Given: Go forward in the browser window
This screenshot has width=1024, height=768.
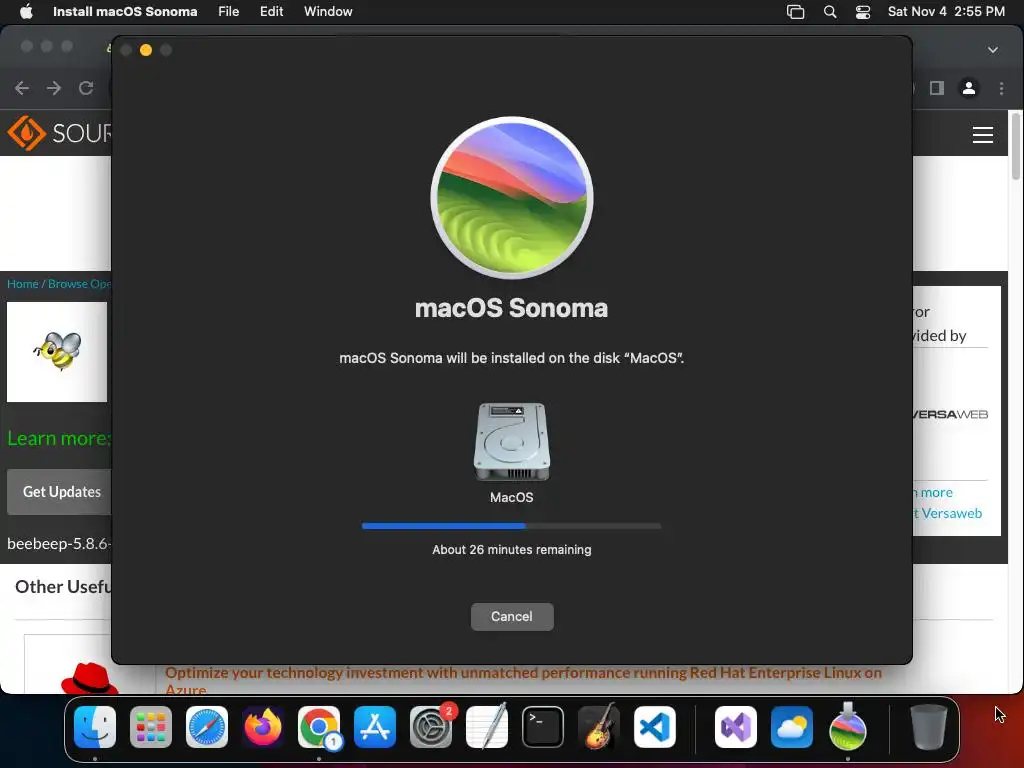Looking at the screenshot, I should [54, 88].
